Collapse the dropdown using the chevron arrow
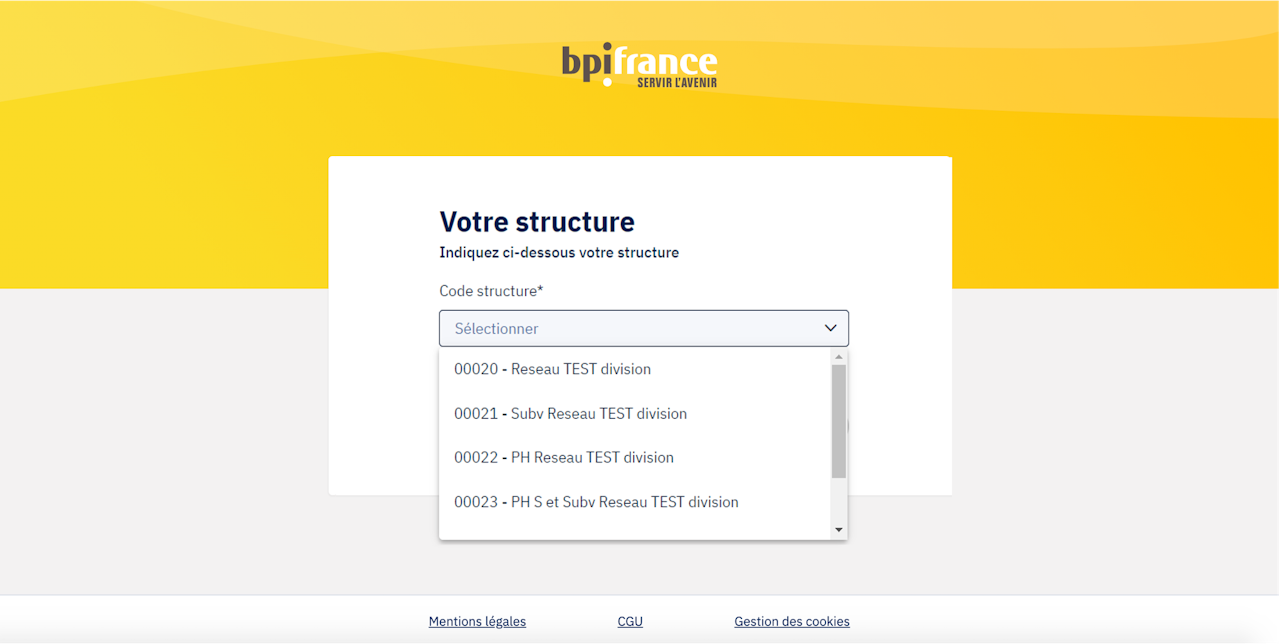Image resolution: width=1280 pixels, height=644 pixels. [830, 328]
